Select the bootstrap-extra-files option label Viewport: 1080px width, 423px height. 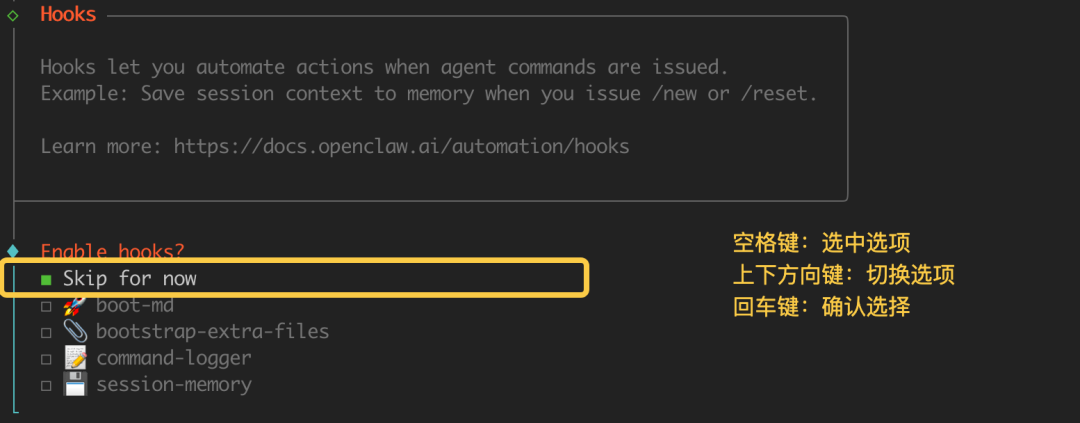coord(212,331)
